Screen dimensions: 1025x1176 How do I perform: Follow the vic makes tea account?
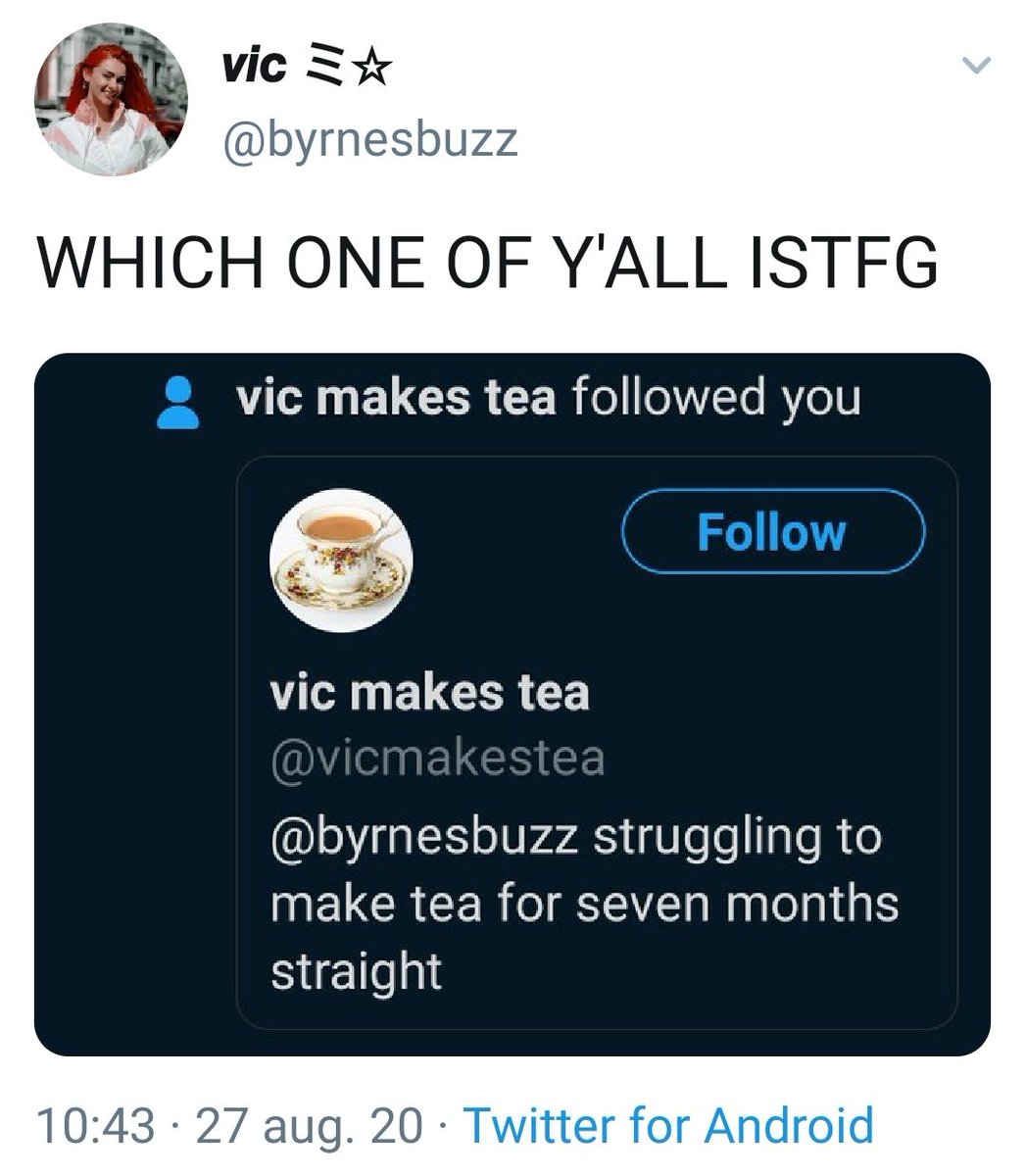[x=773, y=531]
